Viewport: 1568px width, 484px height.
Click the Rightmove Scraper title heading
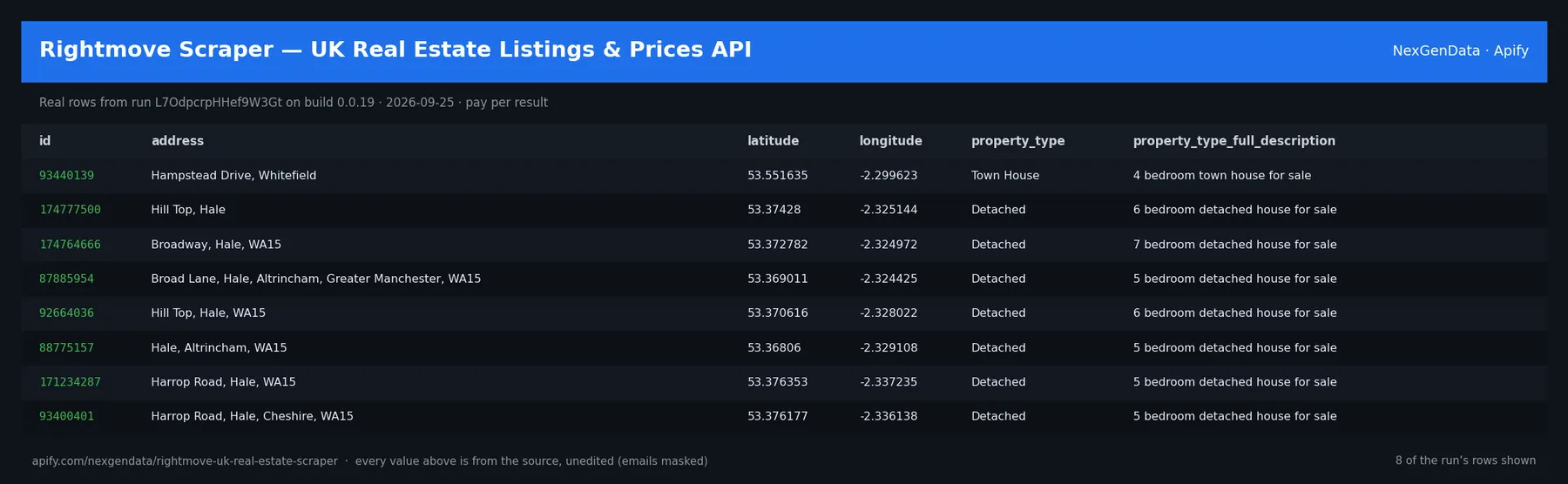(x=395, y=50)
